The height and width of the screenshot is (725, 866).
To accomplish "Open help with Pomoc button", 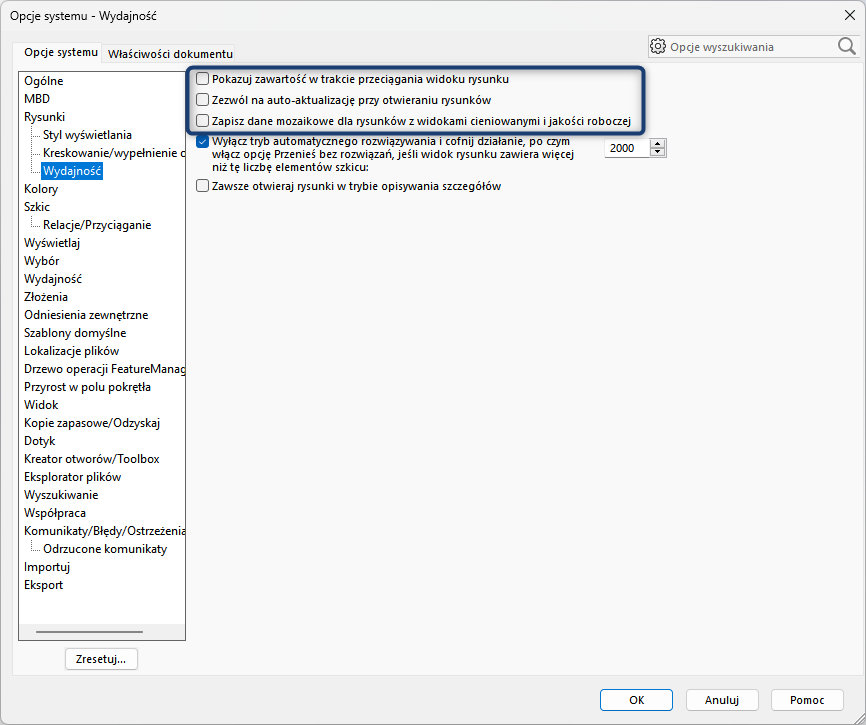I will tap(807, 700).
